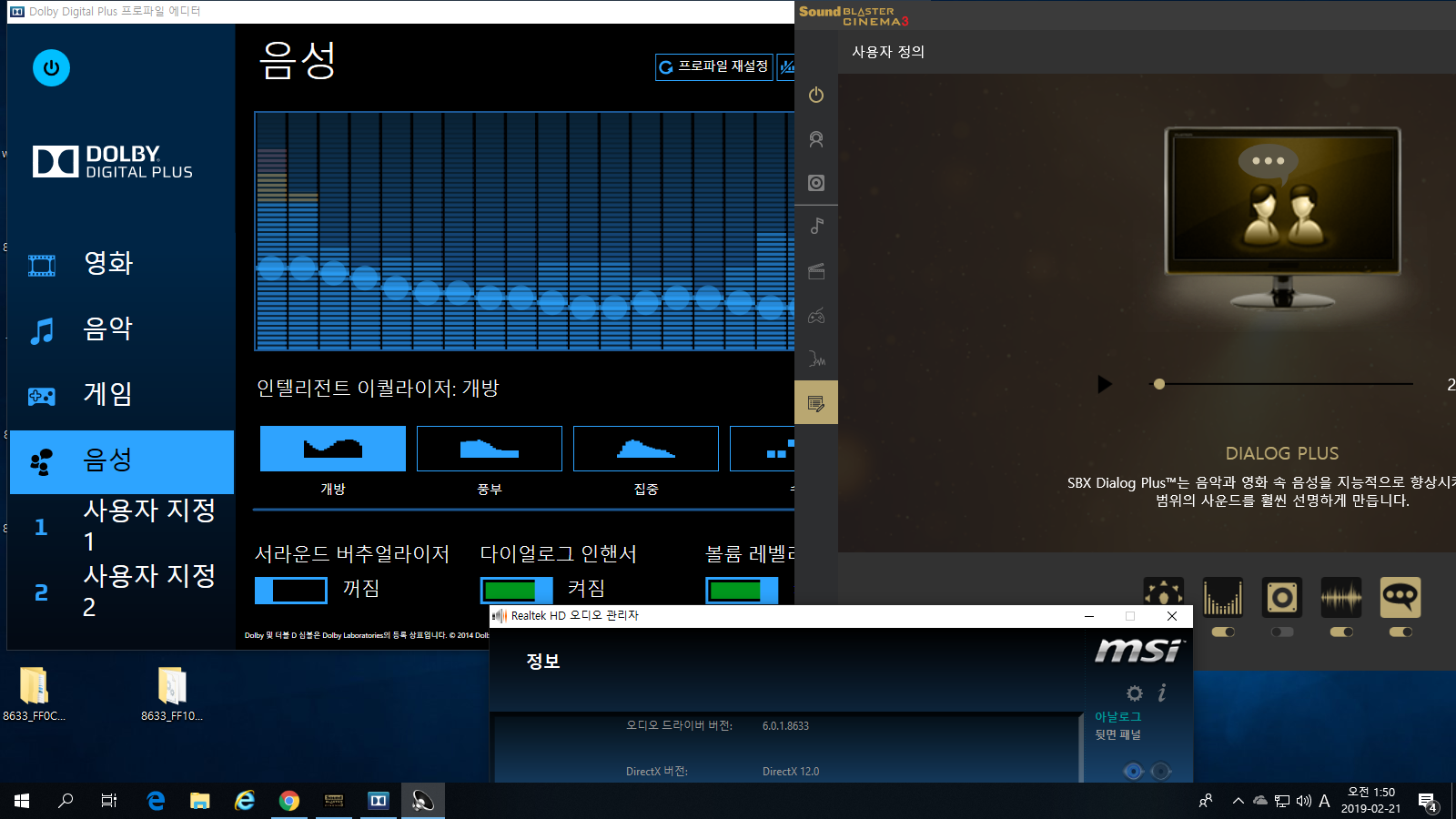The height and width of the screenshot is (819, 1456).
Task: Toggle switch under Smart Volume waveform icon
Action: 1341,632
